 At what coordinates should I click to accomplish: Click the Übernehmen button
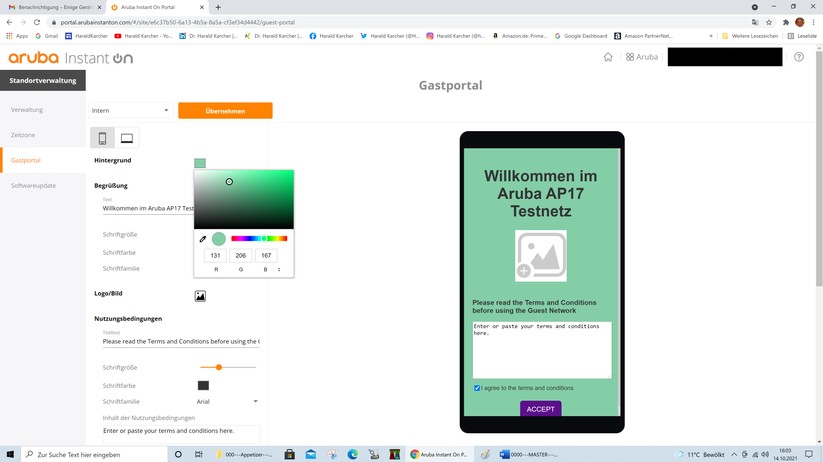(225, 111)
